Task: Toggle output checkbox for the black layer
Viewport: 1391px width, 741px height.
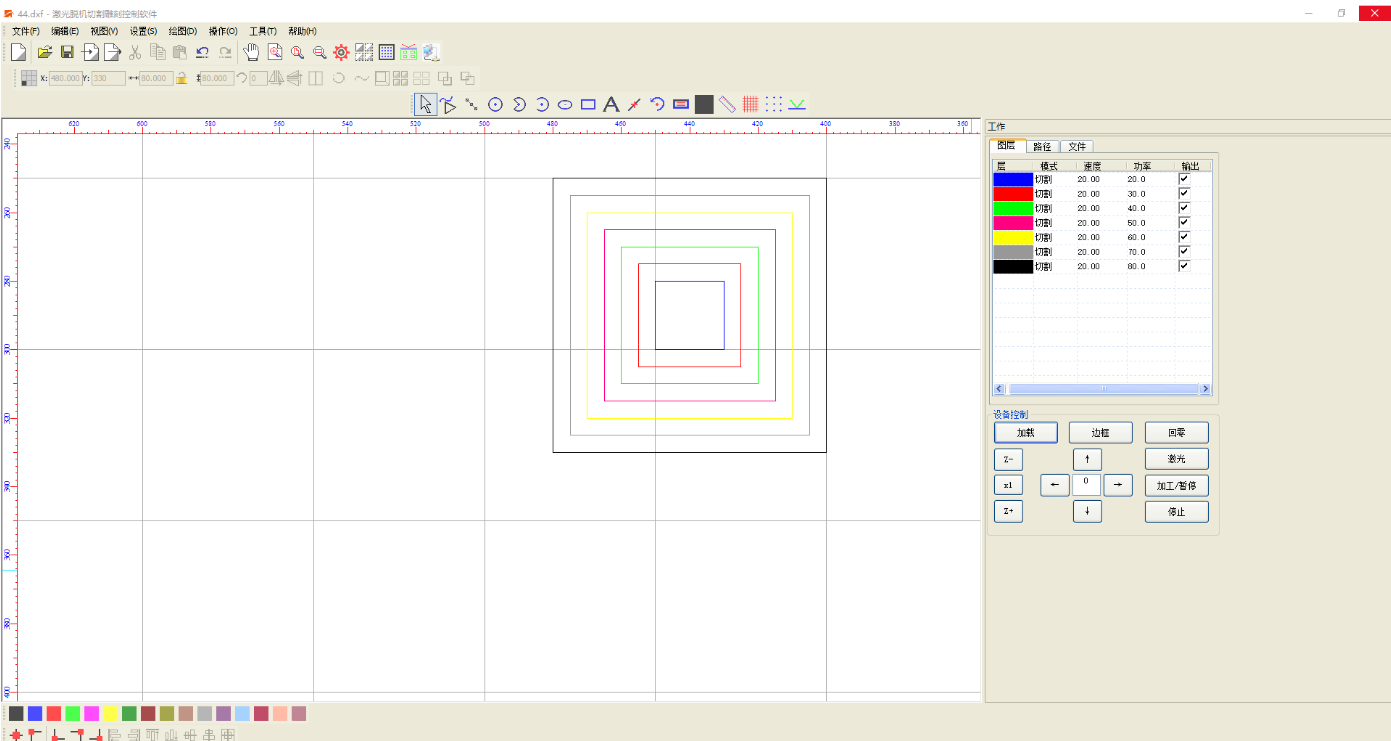Action: tap(1184, 266)
